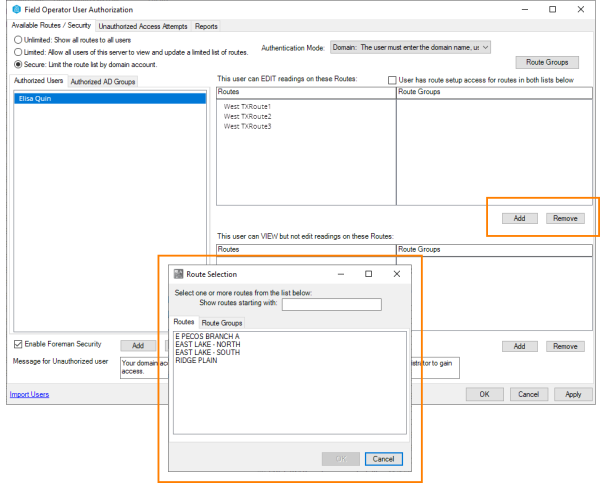Screen dimensions: 600x483
Task: Click the Field Operator app icon in title bar
Action: [x=16, y=9]
